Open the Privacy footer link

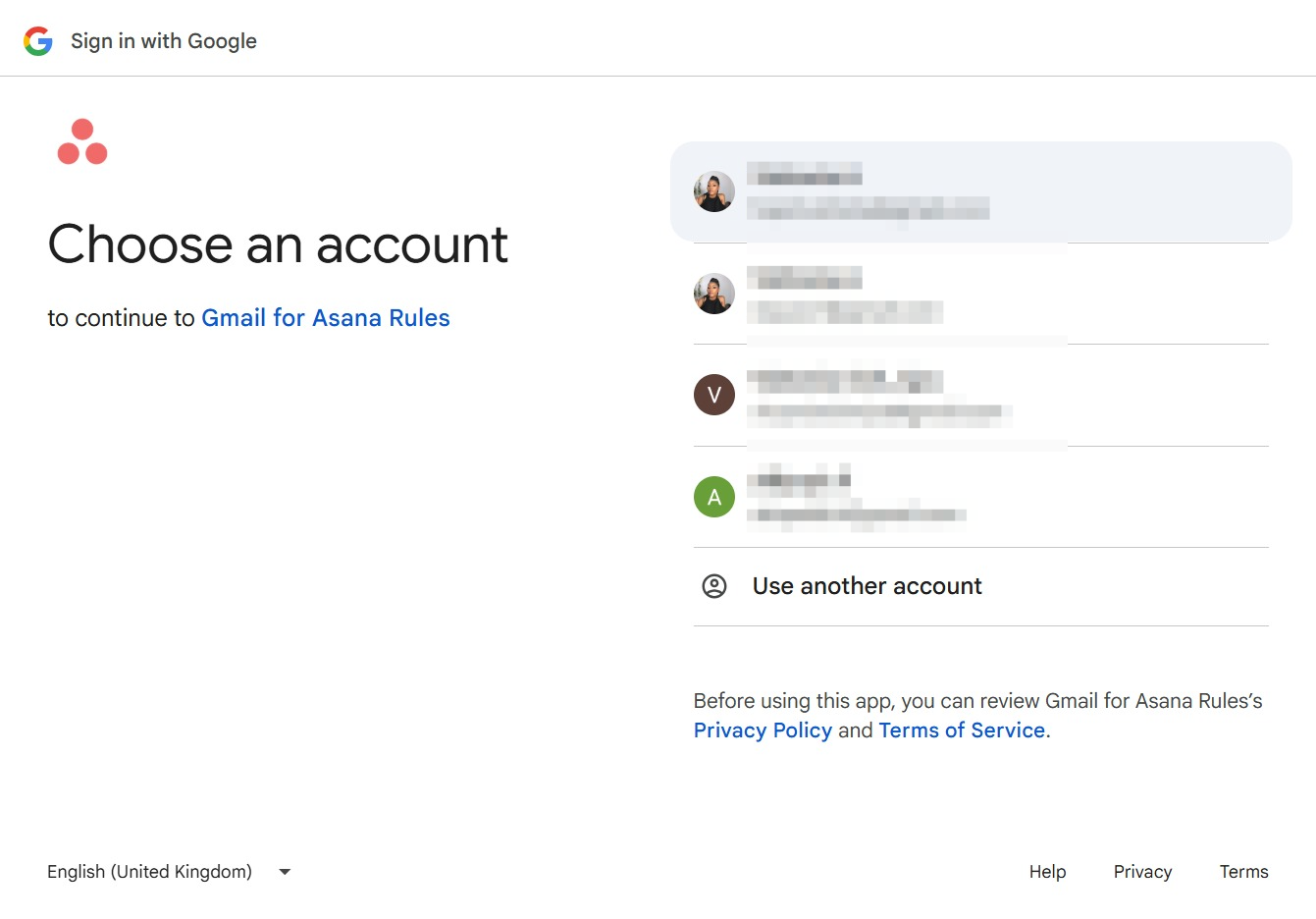point(1142,872)
